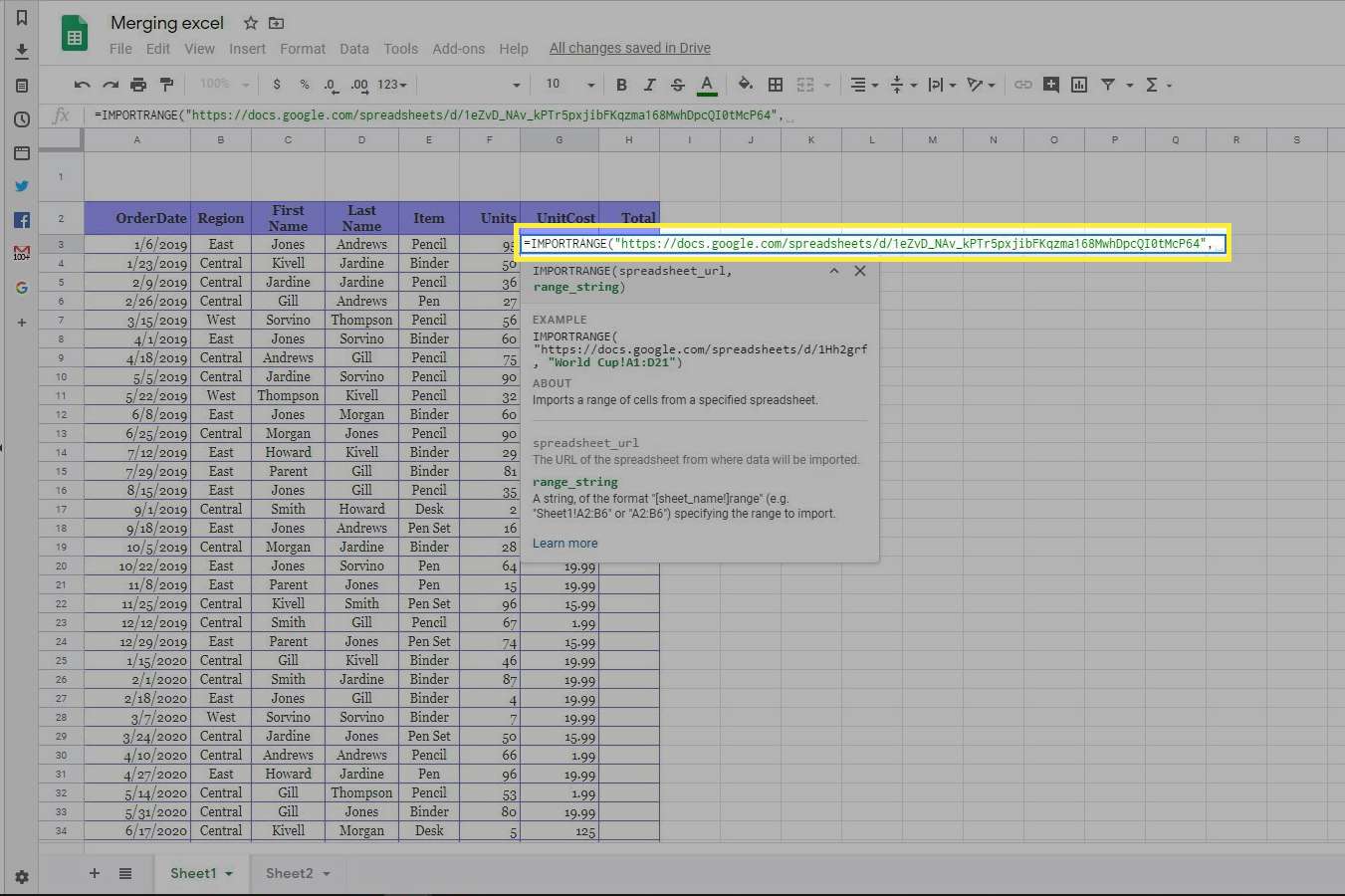Image resolution: width=1345 pixels, height=896 pixels.
Task: Open the zoom 100% dropdown
Action: pos(224,85)
